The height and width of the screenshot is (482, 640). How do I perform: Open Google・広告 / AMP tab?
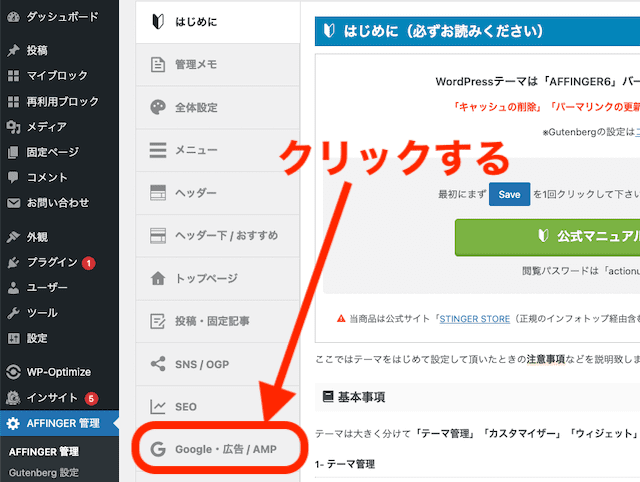[220, 449]
